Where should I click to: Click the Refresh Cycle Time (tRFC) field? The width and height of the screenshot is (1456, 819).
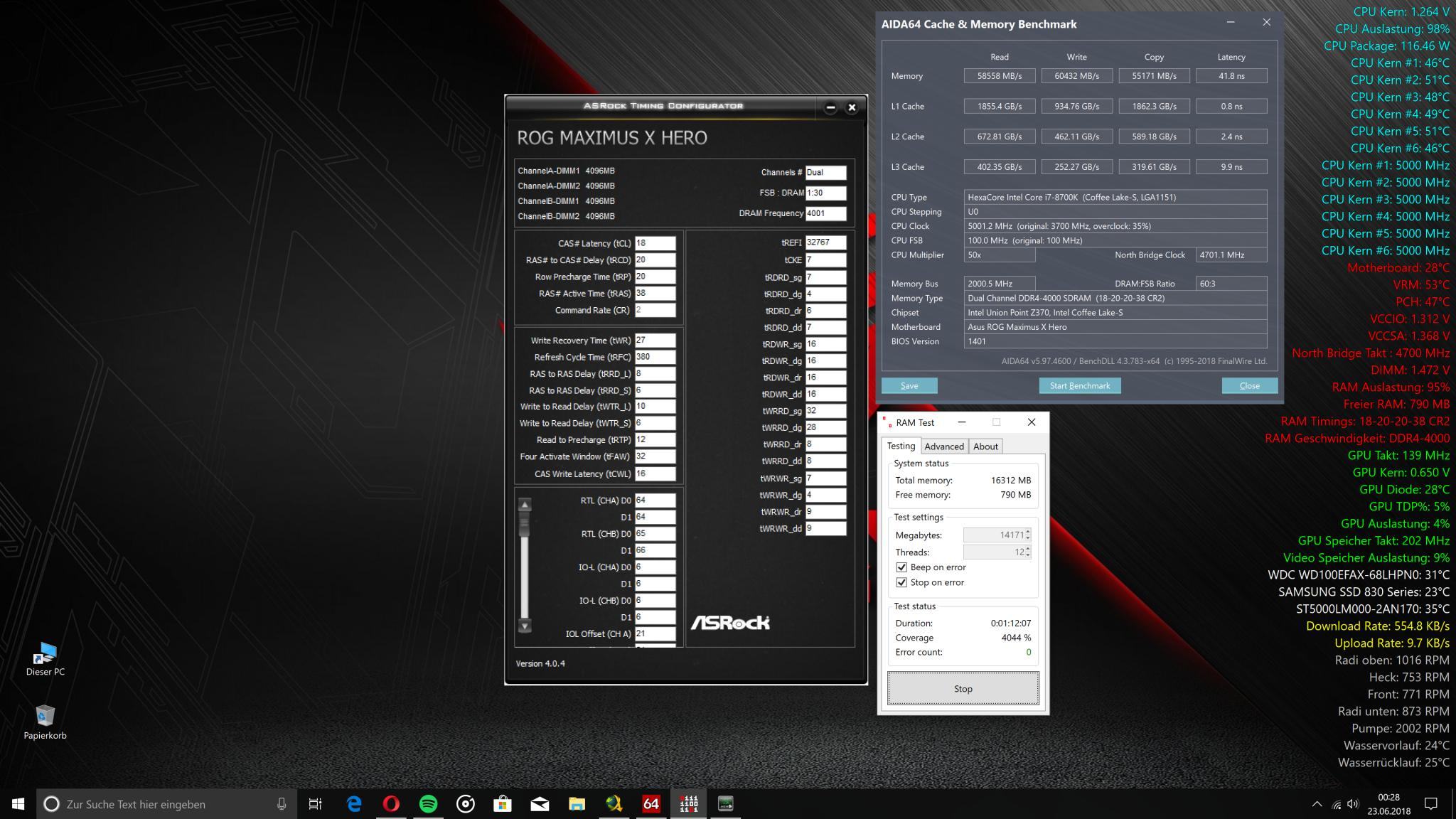655,357
